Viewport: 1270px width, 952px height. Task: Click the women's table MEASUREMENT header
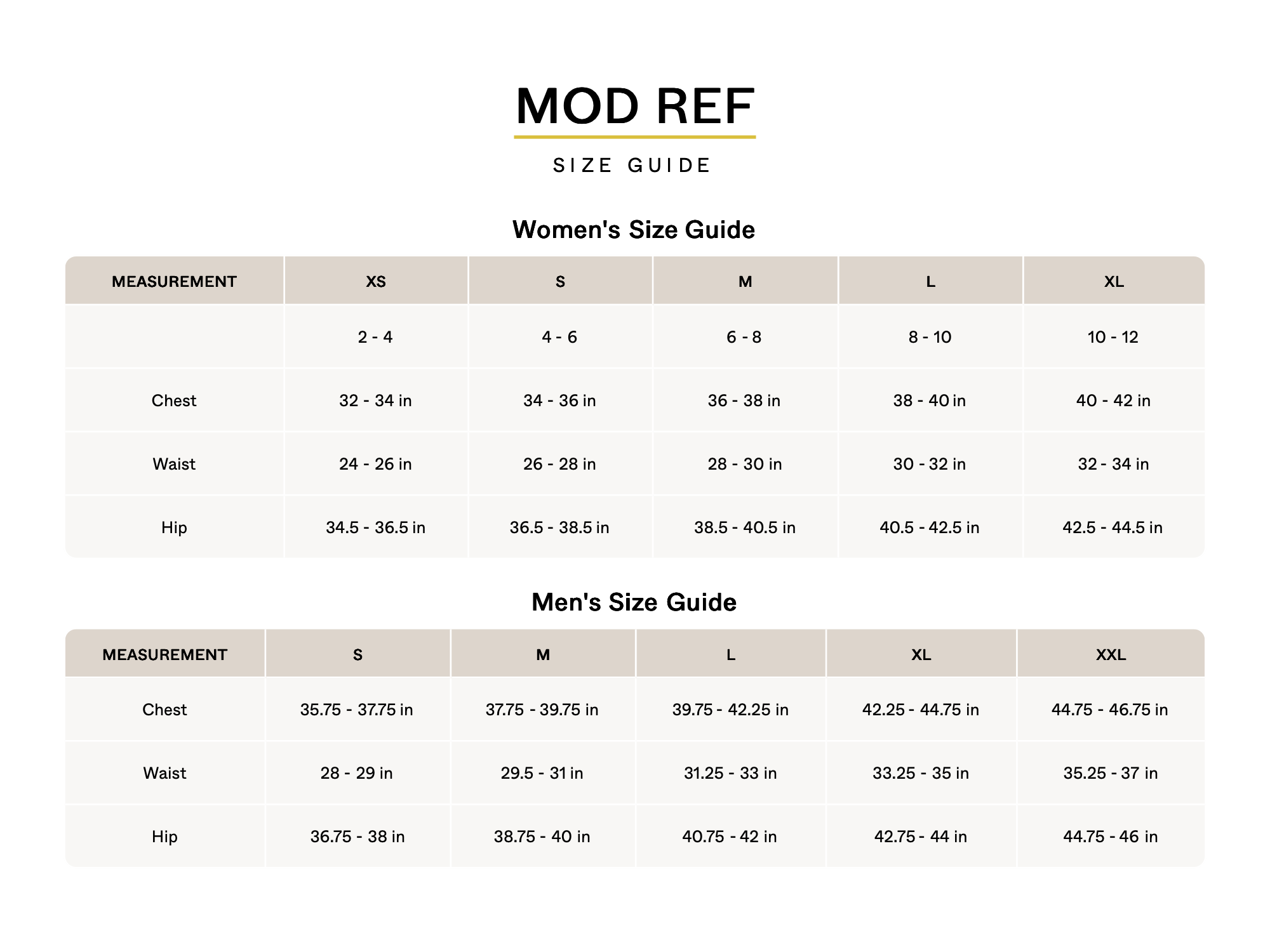[174, 281]
